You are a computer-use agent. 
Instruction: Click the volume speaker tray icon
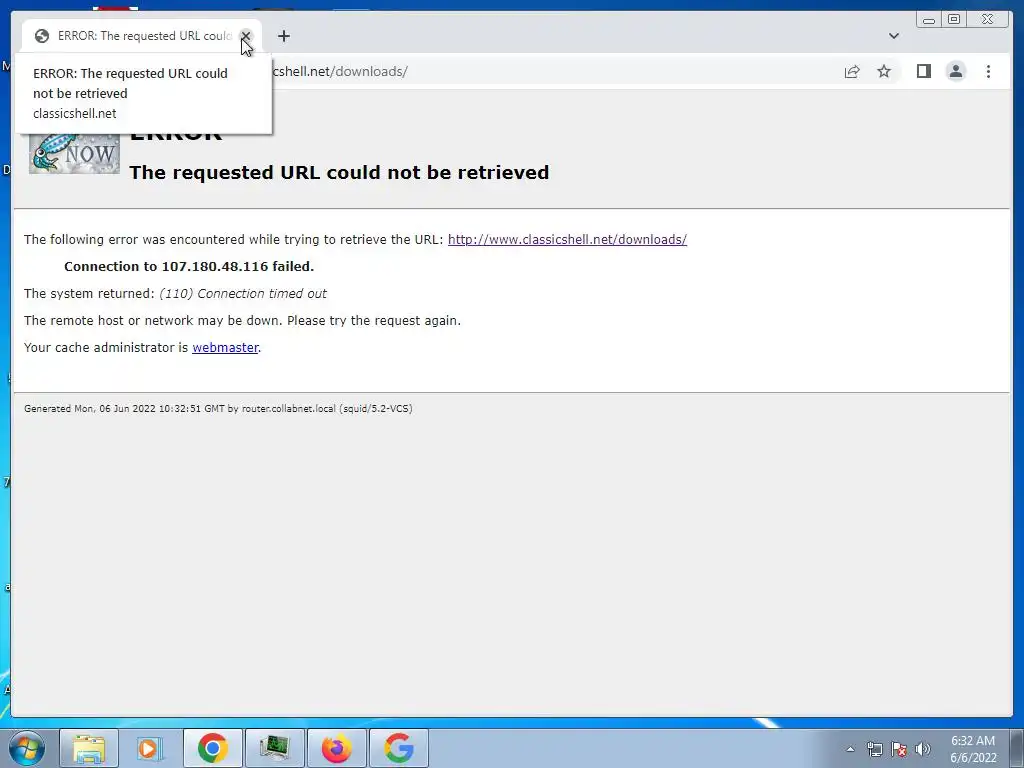923,749
